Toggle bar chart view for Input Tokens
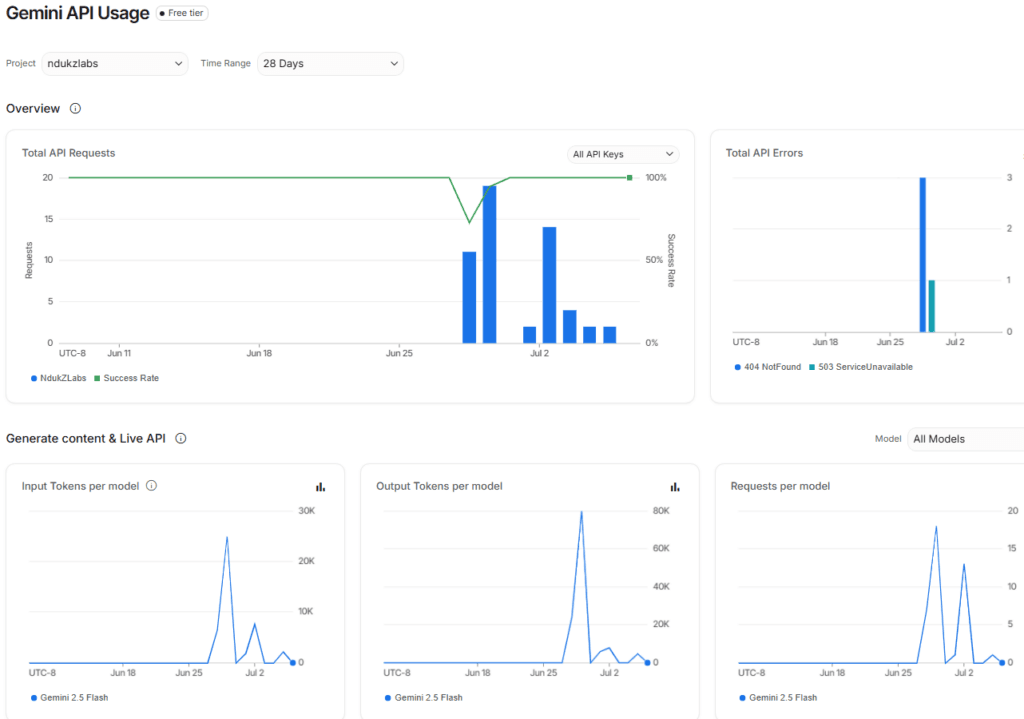This screenshot has height=719, width=1024. click(321, 487)
